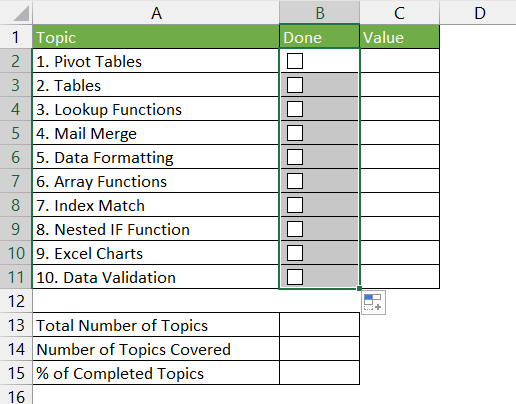Image resolution: width=516 pixels, height=404 pixels.
Task: Check the Nested IF Function checkbox
Action: tap(295, 229)
